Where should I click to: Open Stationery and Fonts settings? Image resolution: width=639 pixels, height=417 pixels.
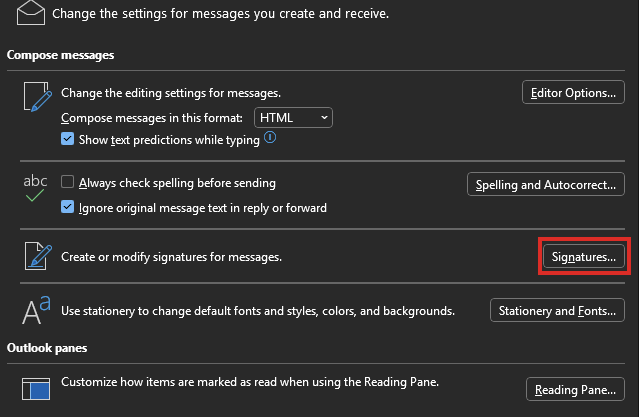(x=556, y=311)
